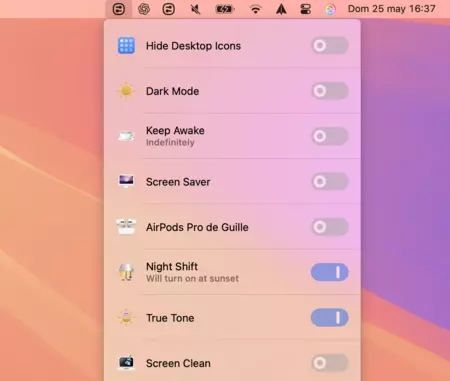Viewport: 450px width, 381px height.
Task: Click the AirPods Pro case icon
Action: click(126, 227)
